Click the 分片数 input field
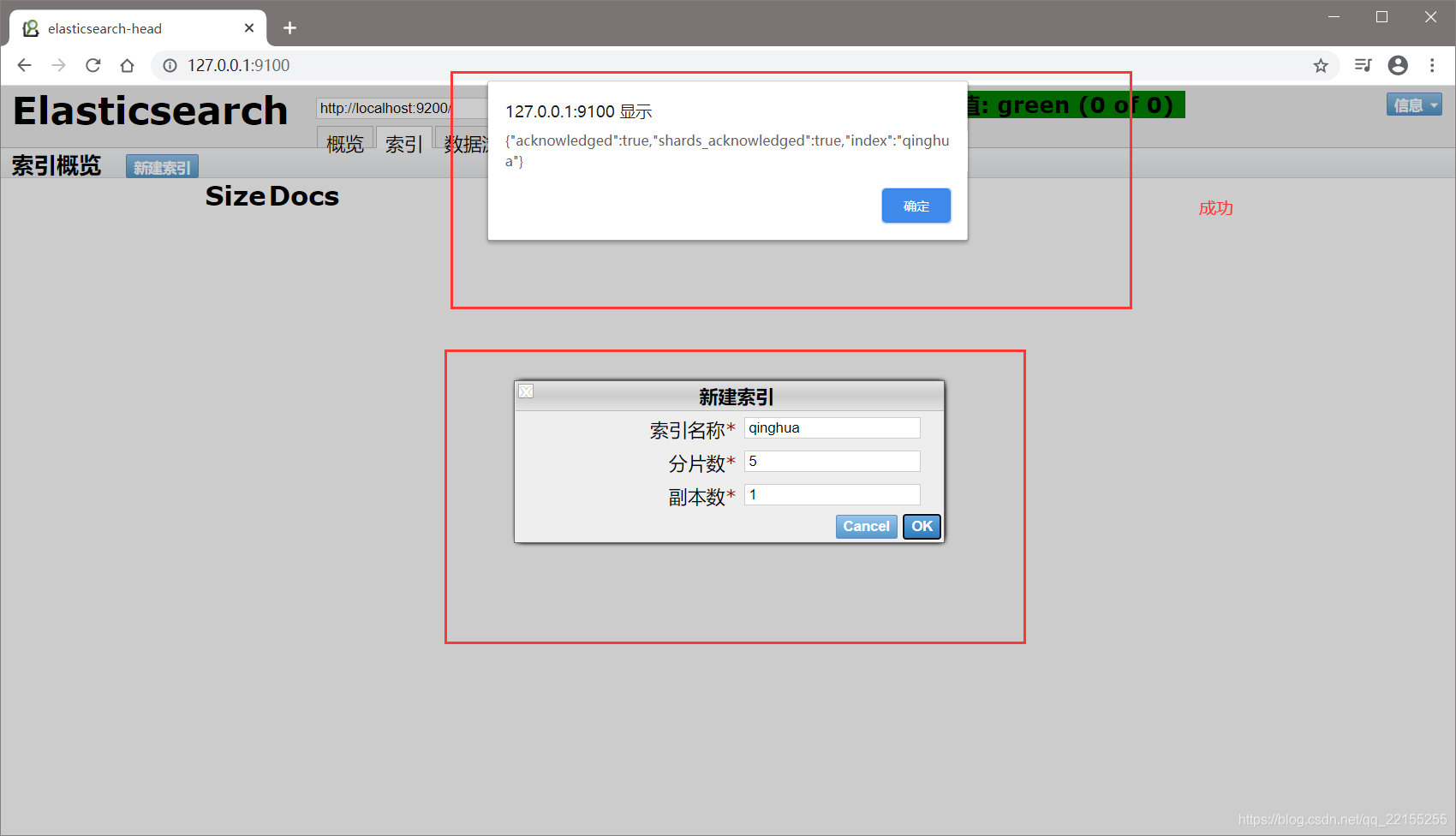Image resolution: width=1456 pixels, height=836 pixels. 832,461
